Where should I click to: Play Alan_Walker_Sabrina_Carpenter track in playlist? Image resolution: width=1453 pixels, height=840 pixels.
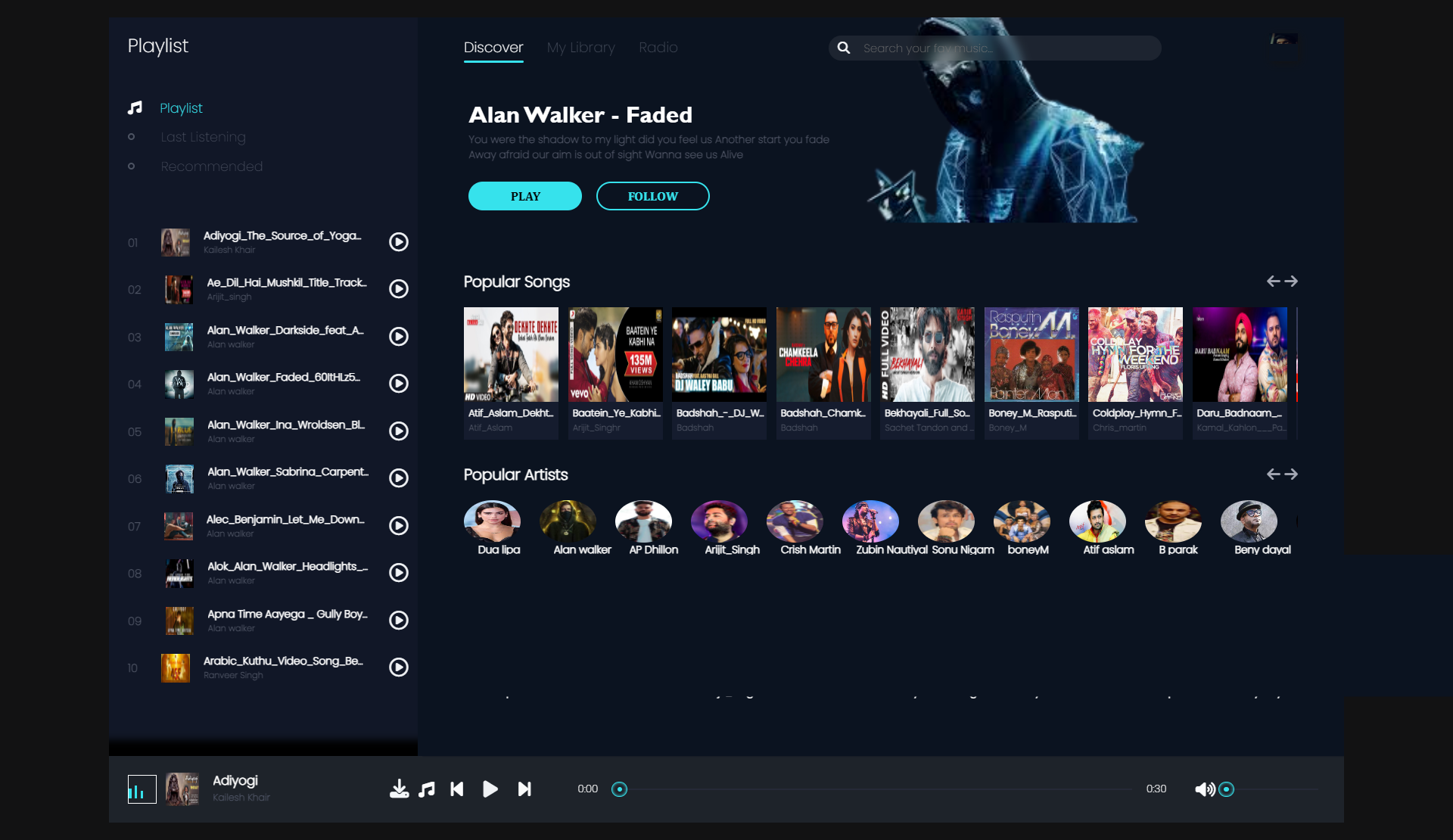pos(399,478)
